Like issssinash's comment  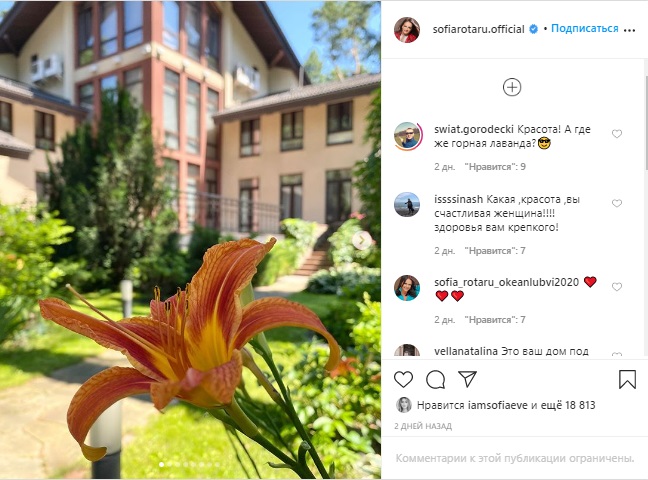pos(617,203)
